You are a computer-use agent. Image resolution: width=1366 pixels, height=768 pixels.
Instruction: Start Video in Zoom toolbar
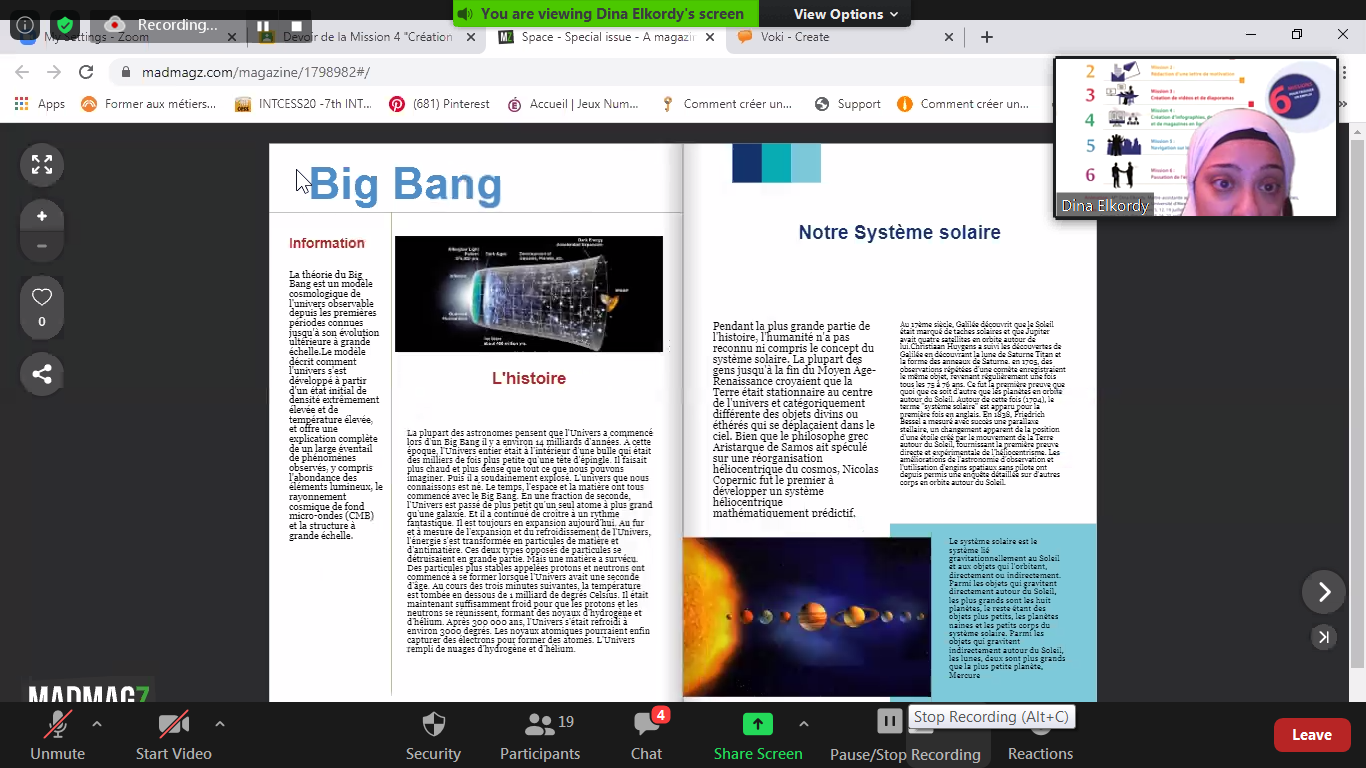coord(173,736)
